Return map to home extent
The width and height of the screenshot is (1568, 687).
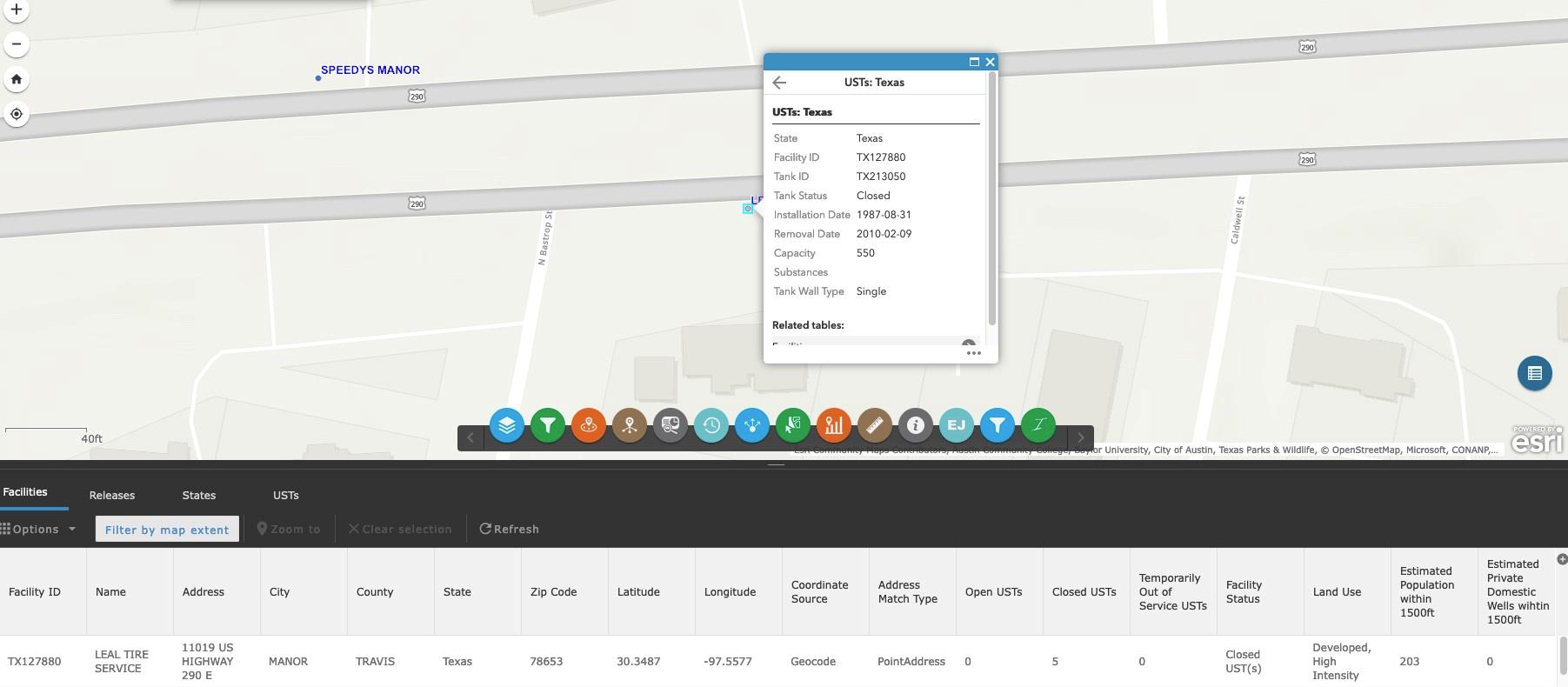pos(17,79)
